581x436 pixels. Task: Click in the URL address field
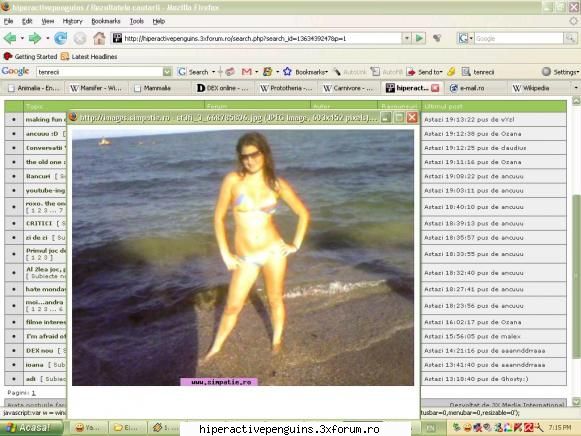(262, 38)
